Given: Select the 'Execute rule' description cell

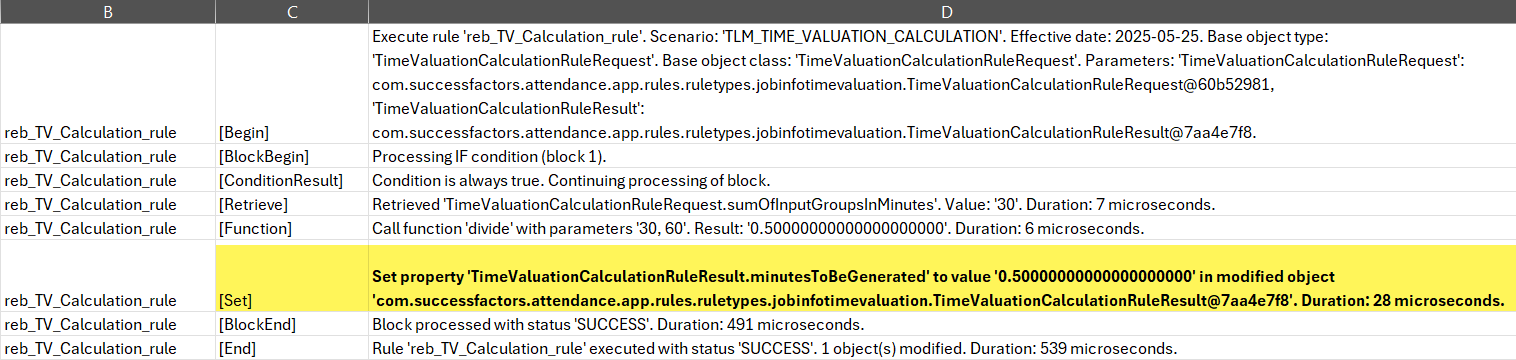Looking at the screenshot, I should click(941, 84).
